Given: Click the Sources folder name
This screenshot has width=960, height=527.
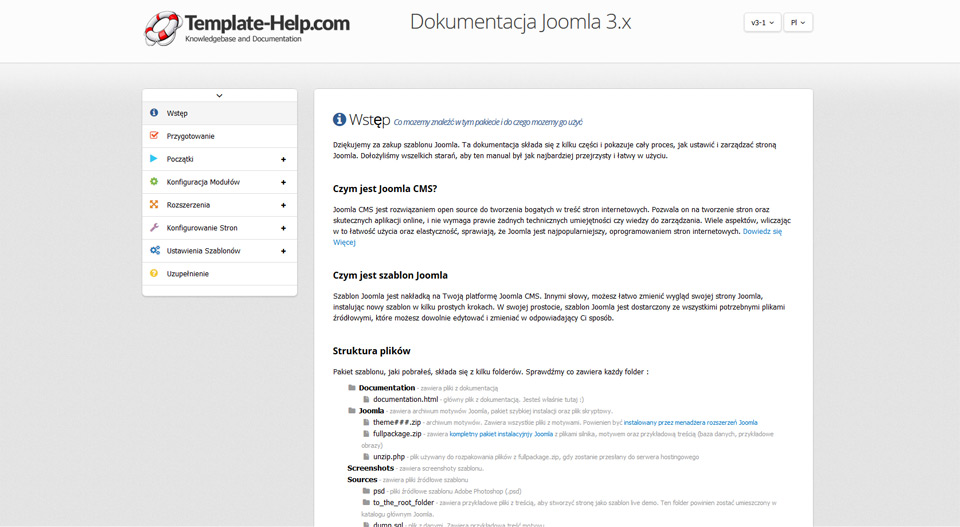Looking at the screenshot, I should (x=362, y=479).
